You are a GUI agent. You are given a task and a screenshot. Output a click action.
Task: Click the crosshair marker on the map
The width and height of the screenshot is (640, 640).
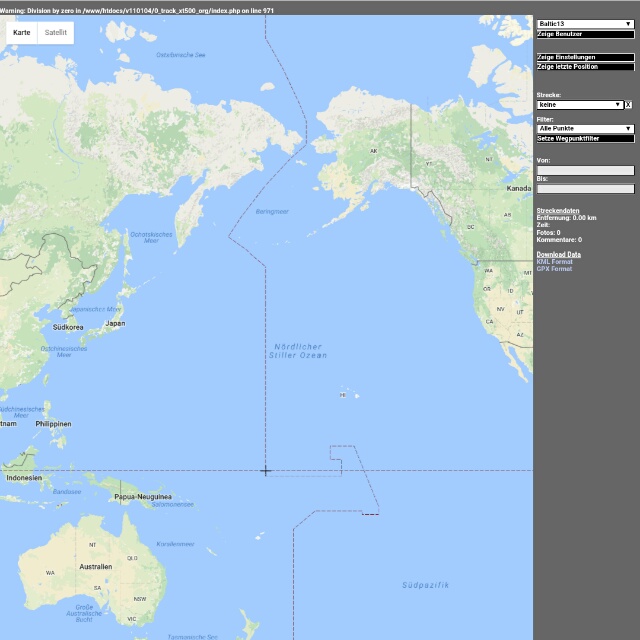pos(265,470)
